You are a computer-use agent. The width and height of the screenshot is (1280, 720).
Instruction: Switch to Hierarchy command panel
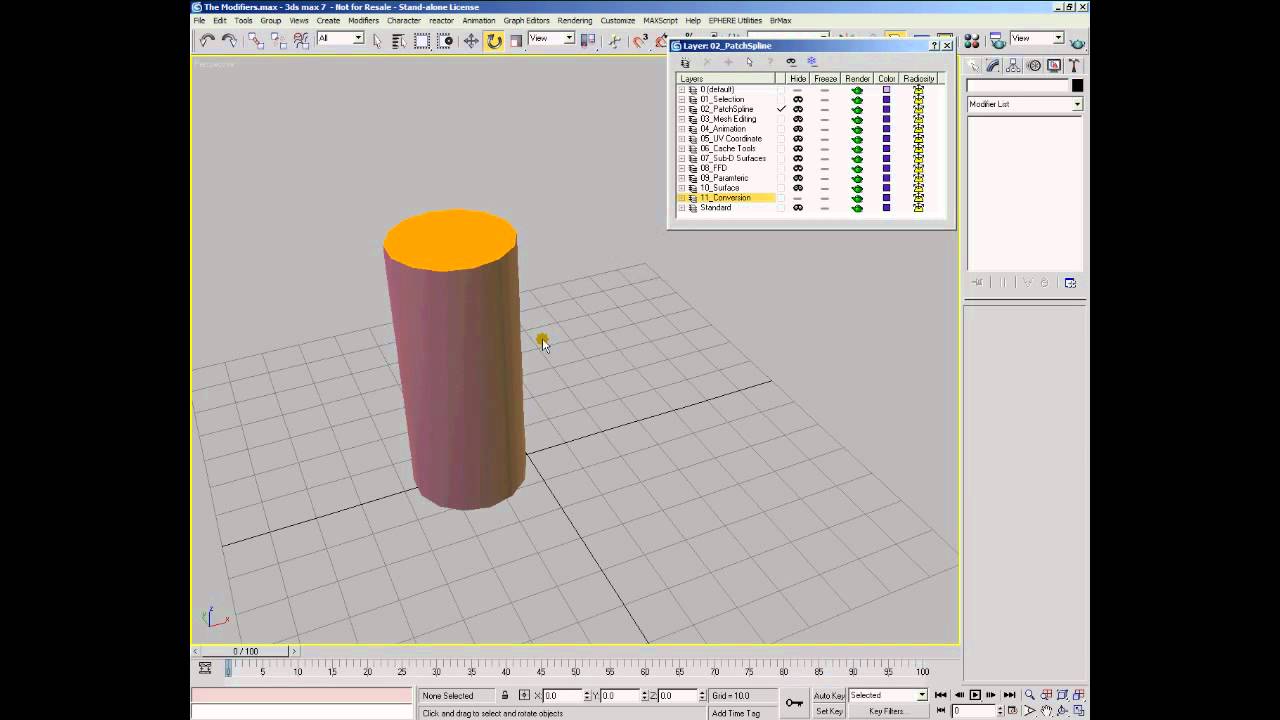(x=1013, y=66)
